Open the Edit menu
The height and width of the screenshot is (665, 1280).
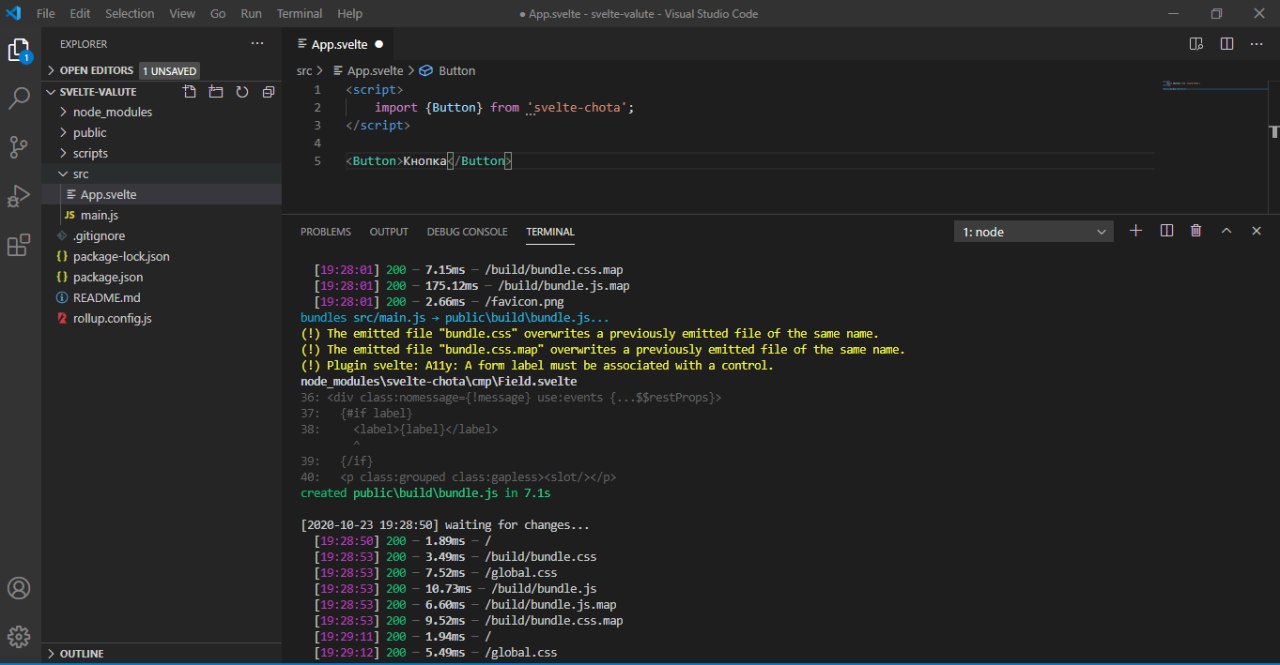point(80,14)
